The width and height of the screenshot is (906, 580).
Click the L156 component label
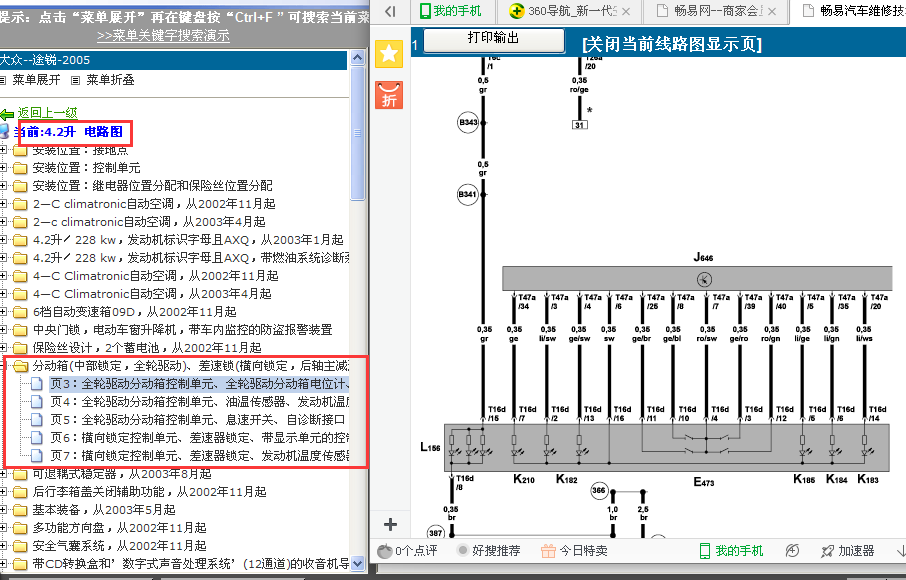click(x=430, y=447)
